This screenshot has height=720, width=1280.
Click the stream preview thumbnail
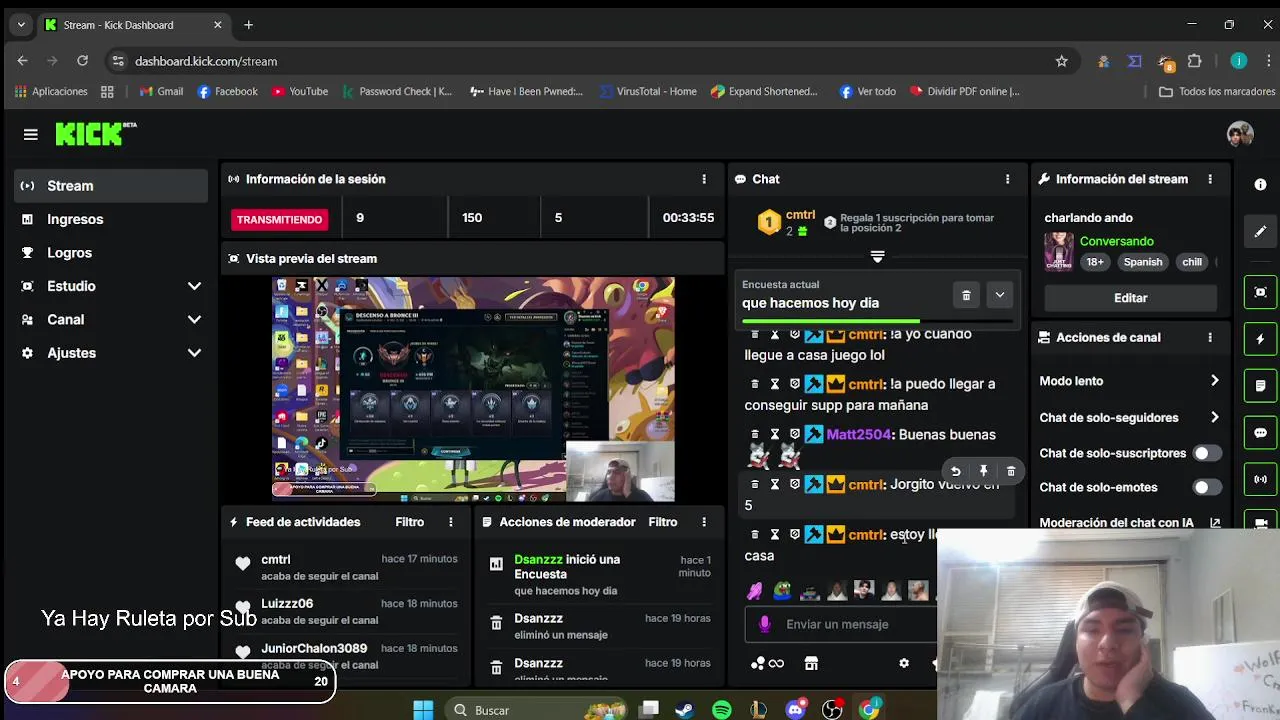coord(473,390)
